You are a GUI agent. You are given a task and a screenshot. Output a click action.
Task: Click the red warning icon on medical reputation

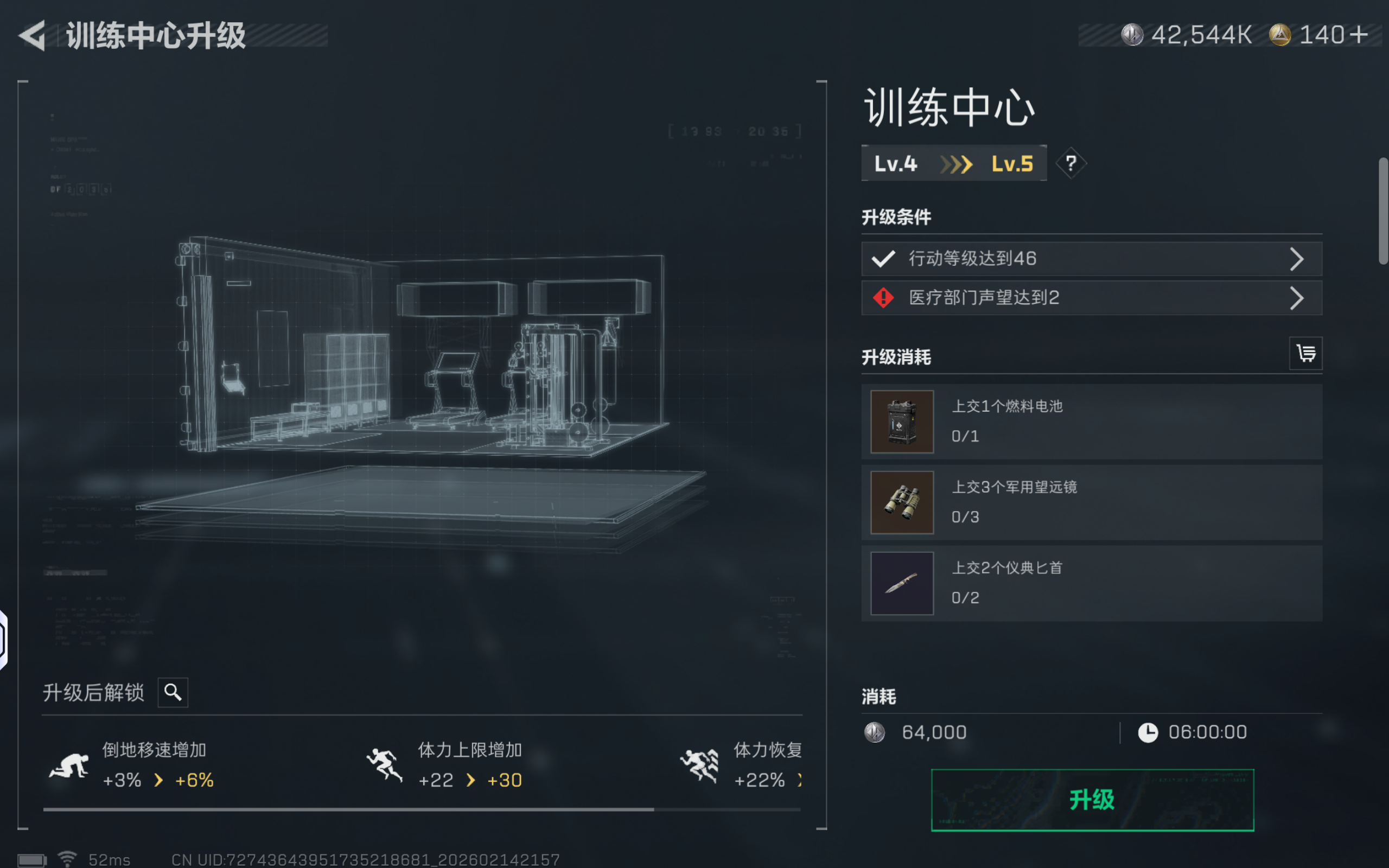point(883,297)
